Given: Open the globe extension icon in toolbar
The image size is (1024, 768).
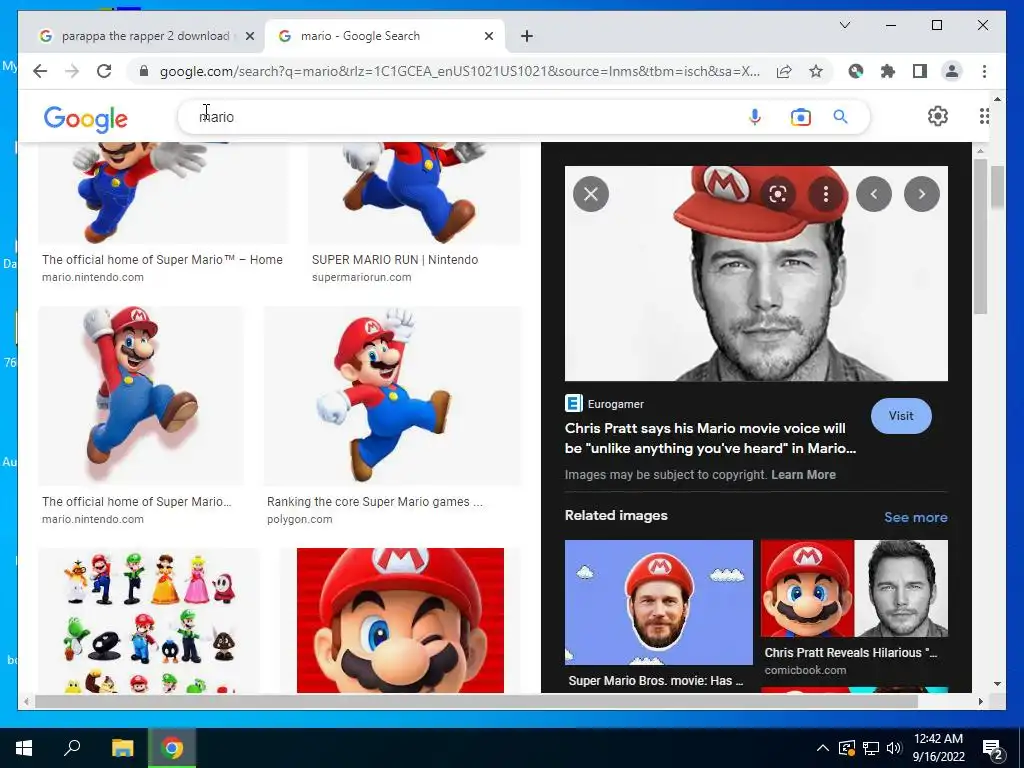Looking at the screenshot, I should pyautogui.click(x=856, y=71).
